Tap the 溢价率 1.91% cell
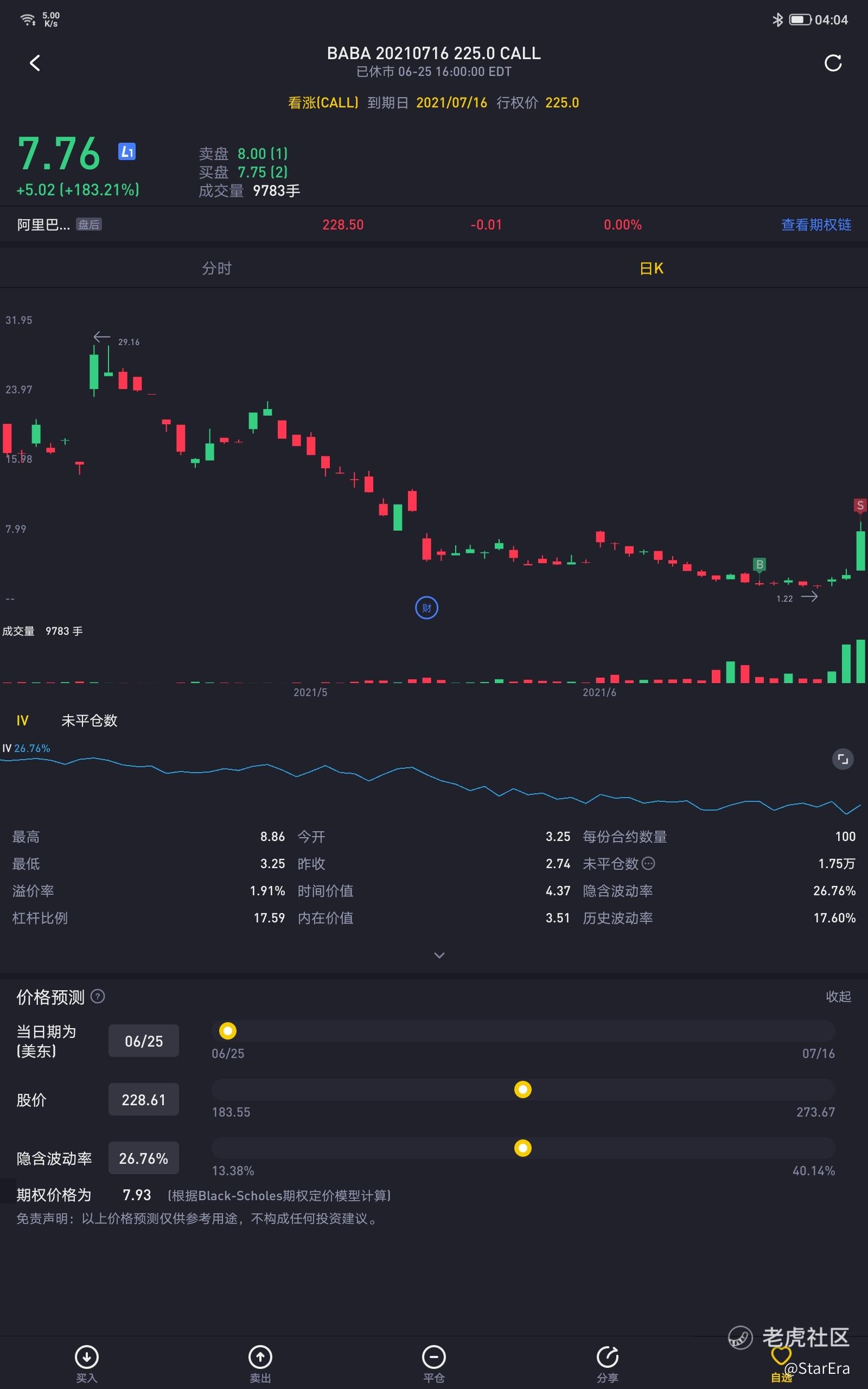This screenshot has width=868, height=1389. 148,891
